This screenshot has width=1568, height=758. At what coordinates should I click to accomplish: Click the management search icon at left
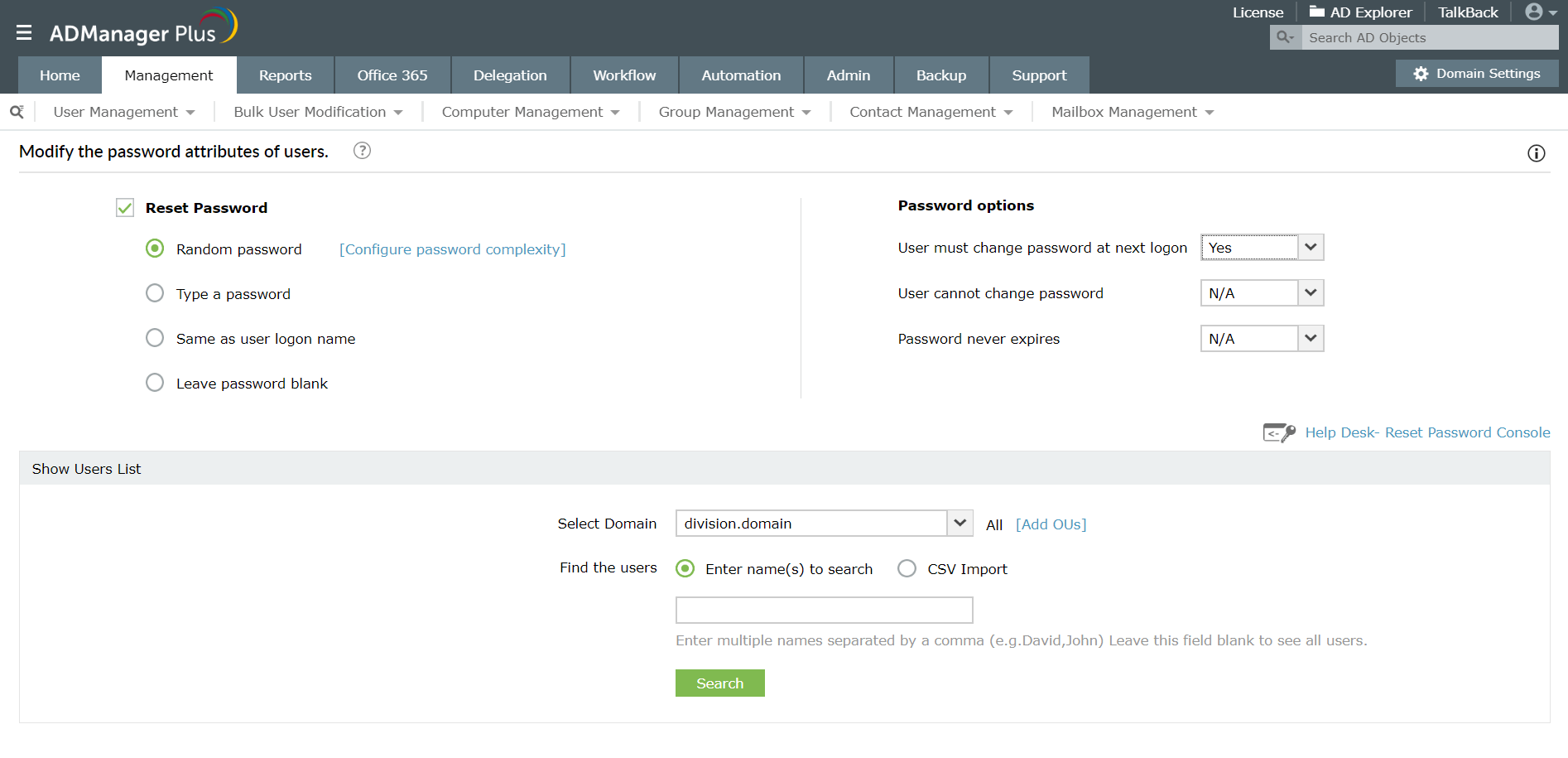(x=17, y=112)
